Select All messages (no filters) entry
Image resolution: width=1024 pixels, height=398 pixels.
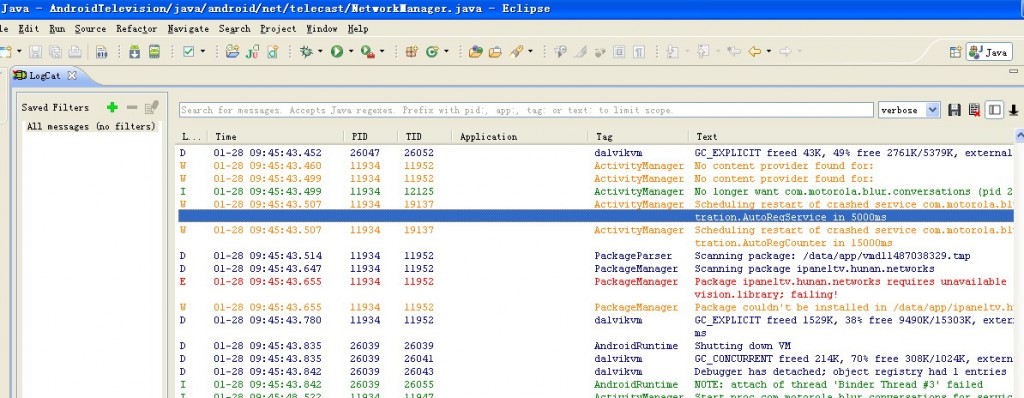91,127
